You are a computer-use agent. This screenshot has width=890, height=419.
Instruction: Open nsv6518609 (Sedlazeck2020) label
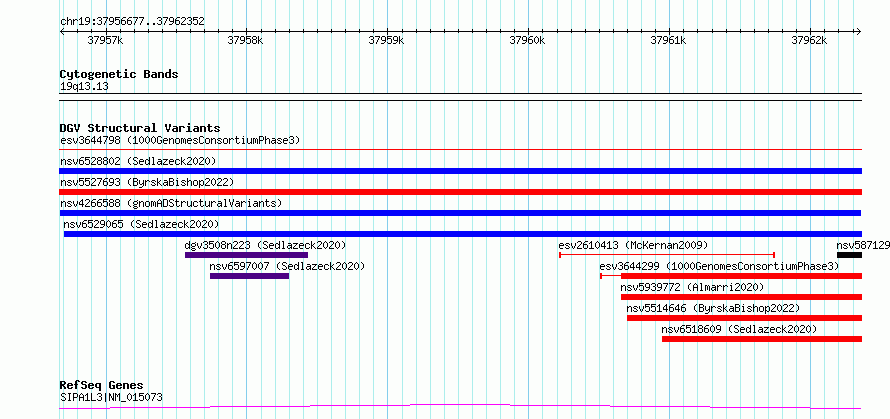[739, 329]
